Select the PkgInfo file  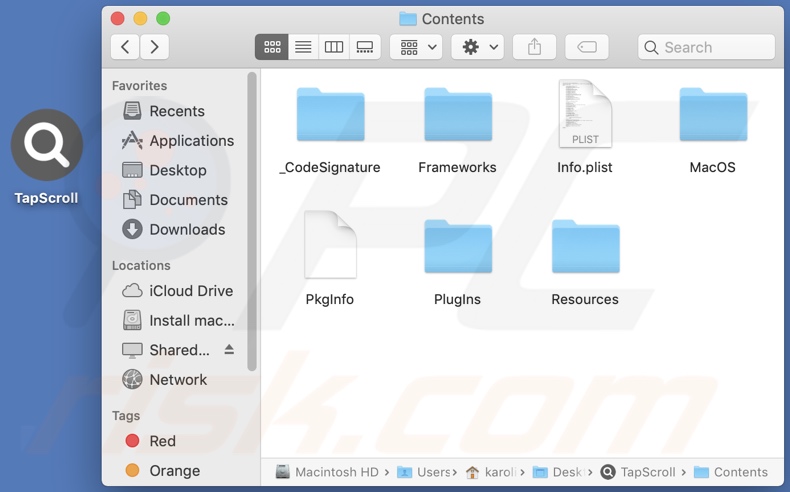pyautogui.click(x=330, y=259)
